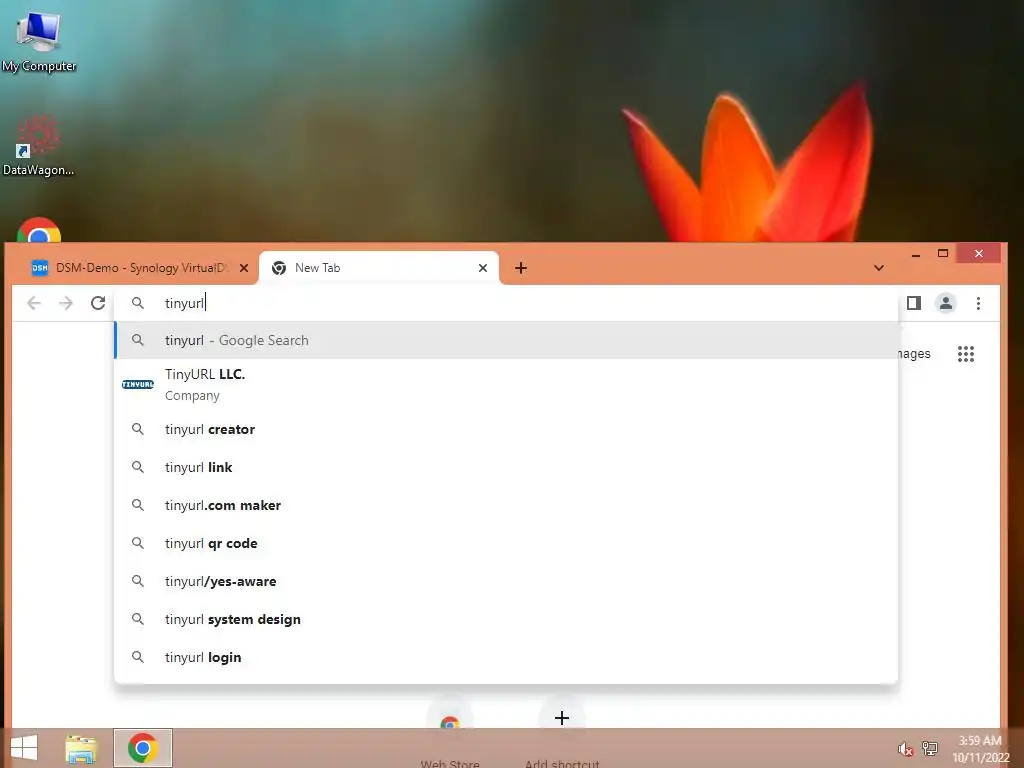The image size is (1024, 768).
Task: Select 'tinyurl login' suggestion
Action: pos(506,656)
